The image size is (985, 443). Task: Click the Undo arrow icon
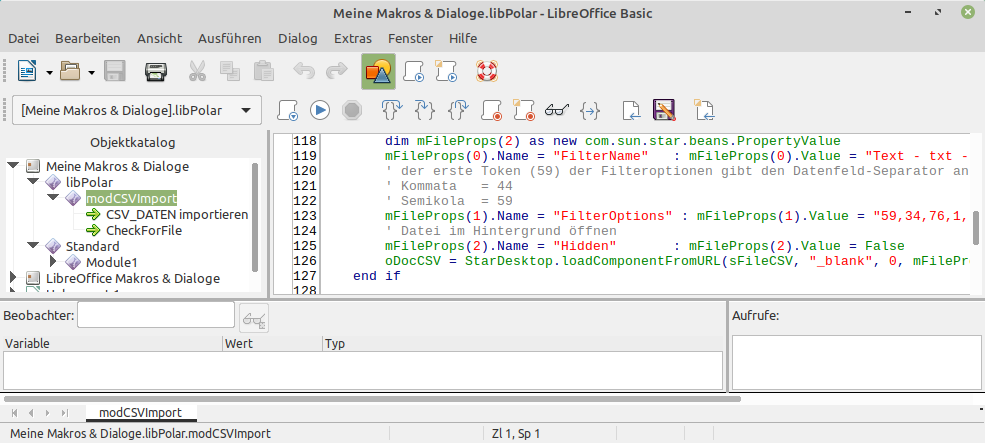(304, 72)
